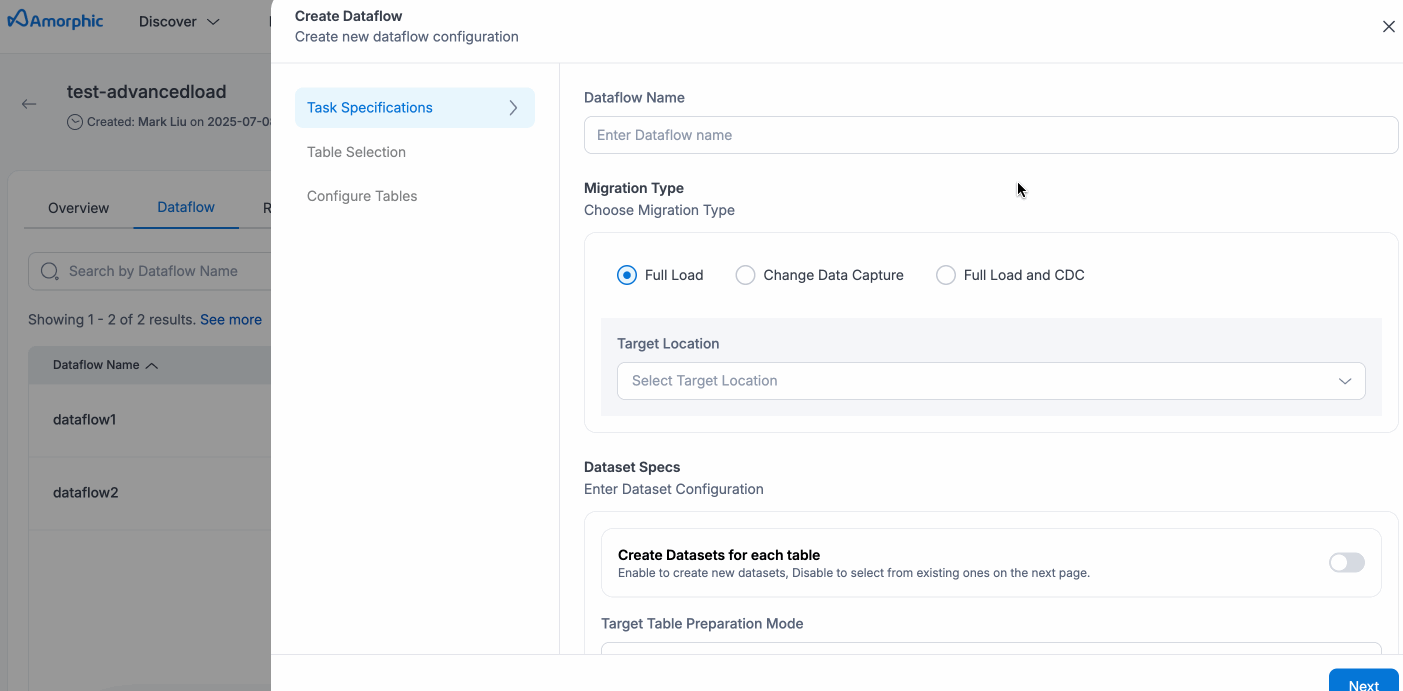This screenshot has height=691, width=1403.
Task: Select the Full Load radio button
Action: (x=627, y=275)
